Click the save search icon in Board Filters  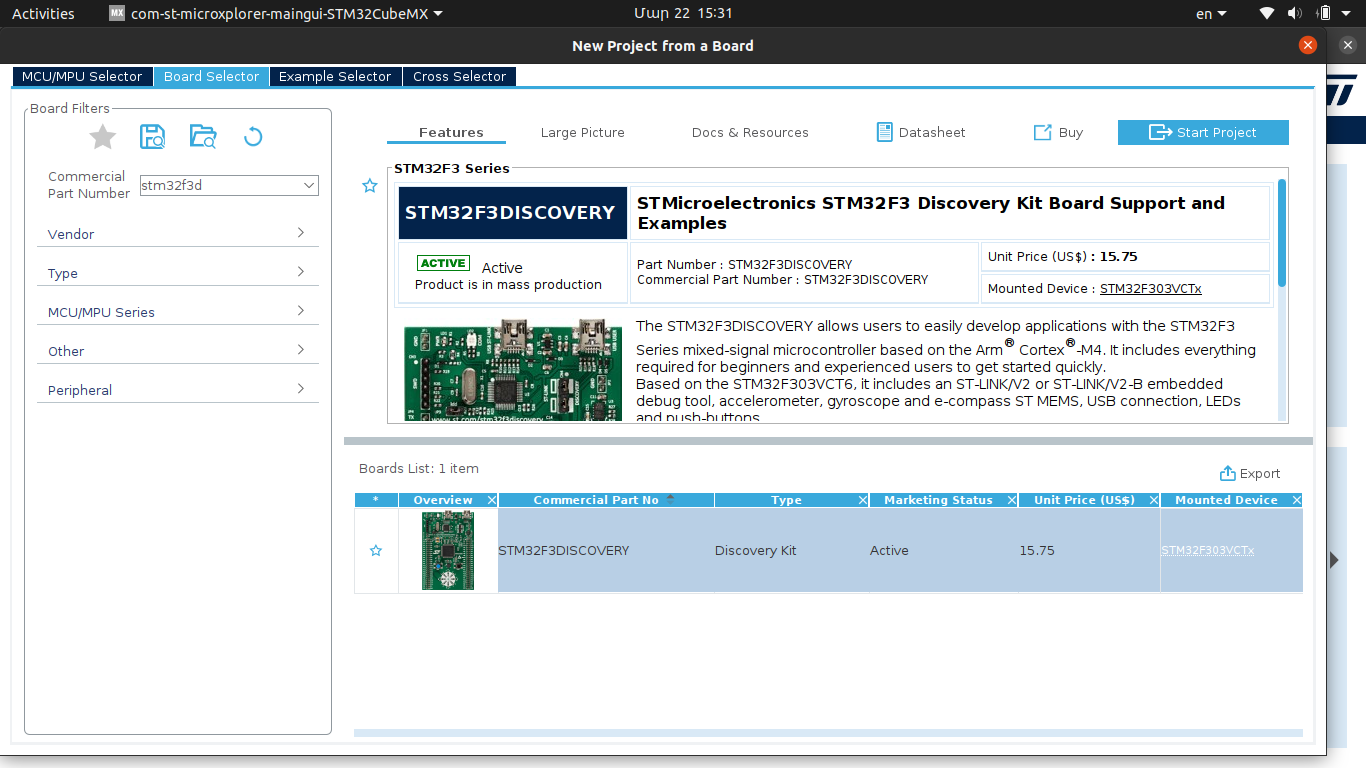[x=152, y=137]
